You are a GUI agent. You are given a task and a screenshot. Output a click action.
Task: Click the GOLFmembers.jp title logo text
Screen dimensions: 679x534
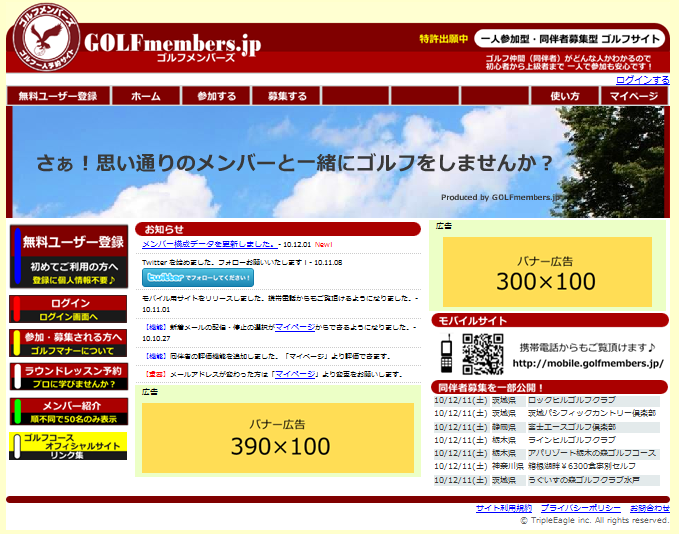click(173, 45)
